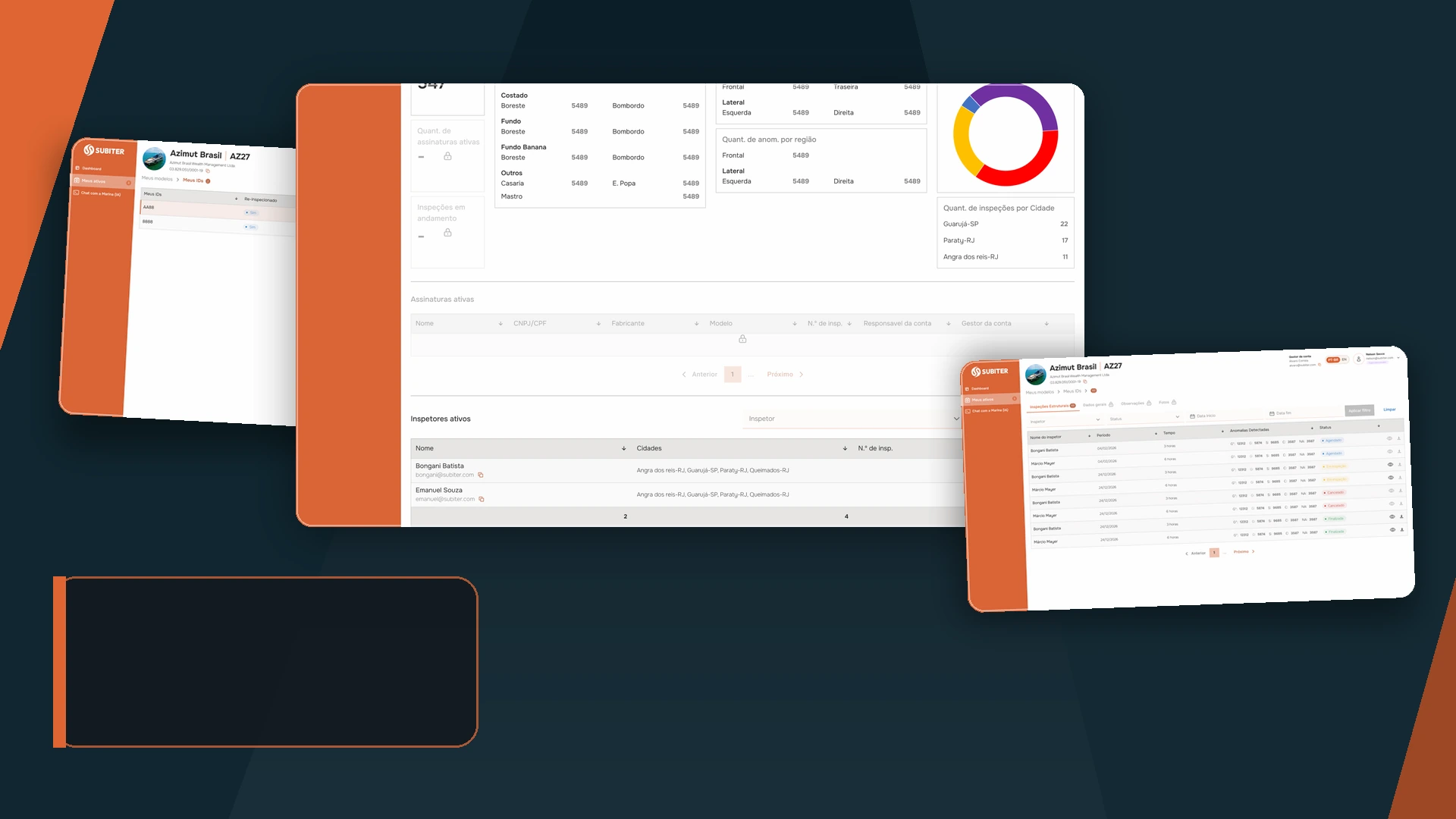Click the lock icon under Inspeções em andamento
This screenshot has width=1456, height=819.
click(x=447, y=233)
